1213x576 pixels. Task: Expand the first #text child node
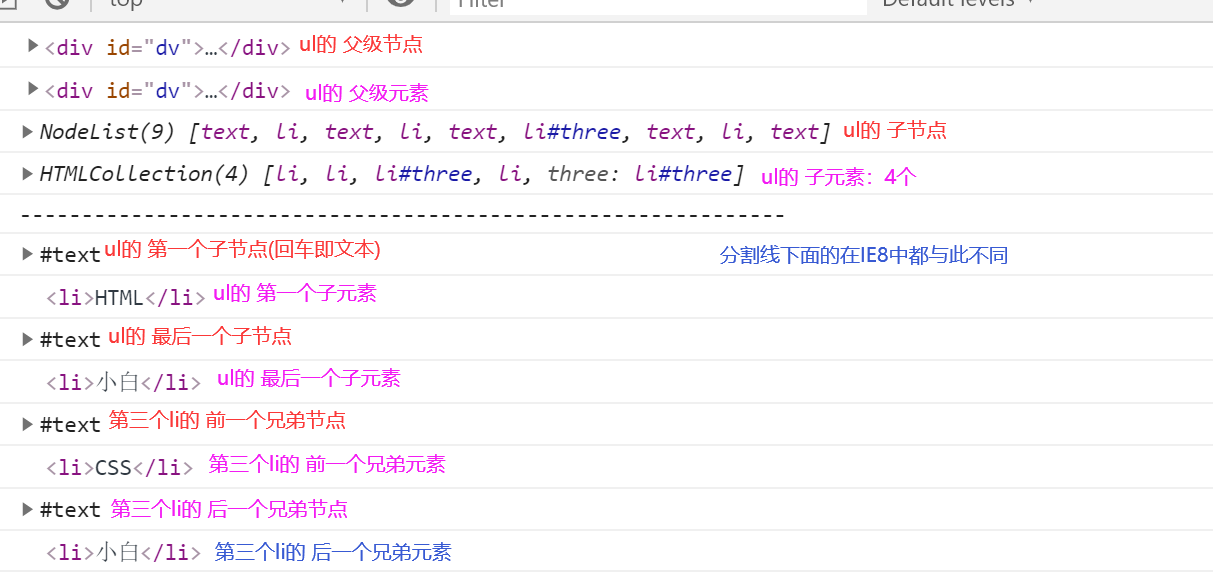pyautogui.click(x=26, y=253)
